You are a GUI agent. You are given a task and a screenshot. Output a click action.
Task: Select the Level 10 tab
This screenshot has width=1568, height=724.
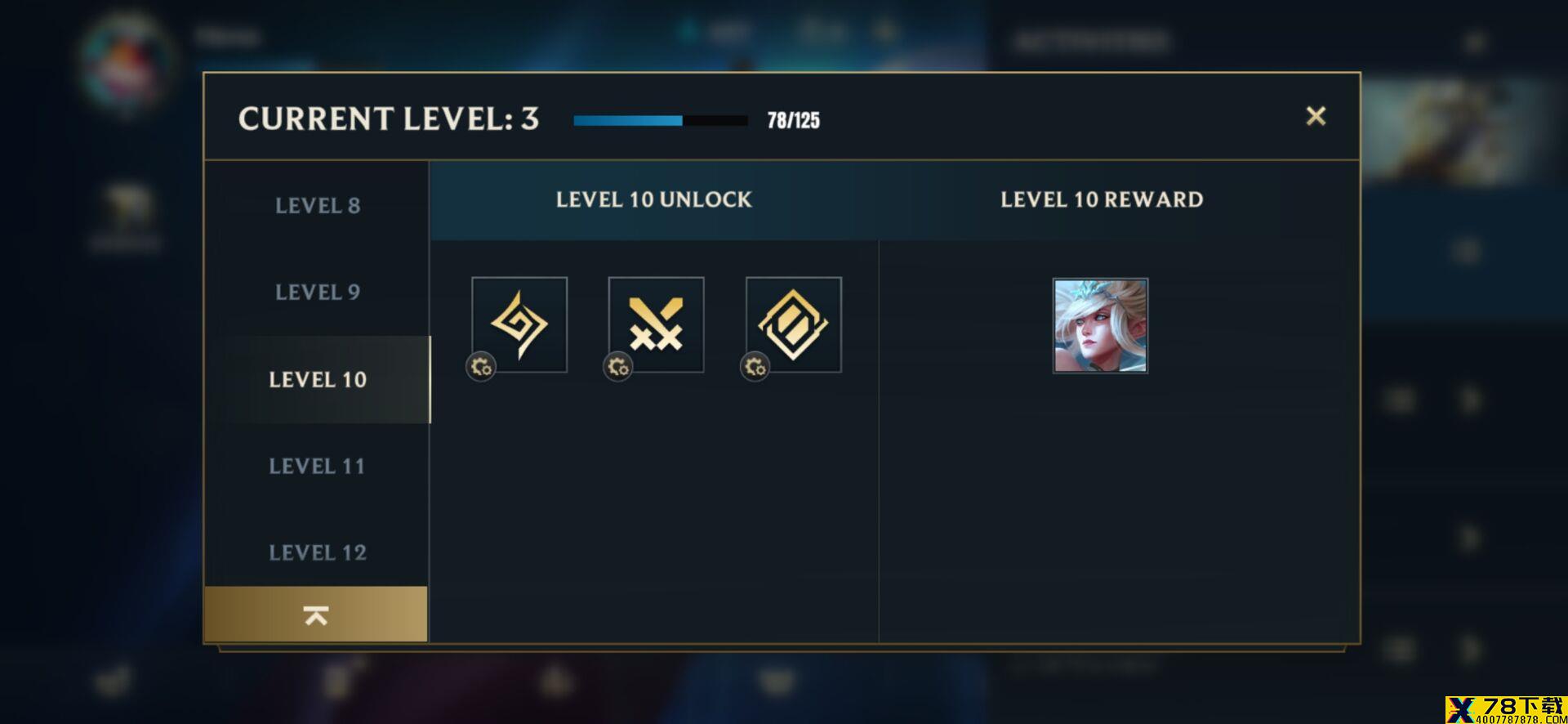click(317, 379)
